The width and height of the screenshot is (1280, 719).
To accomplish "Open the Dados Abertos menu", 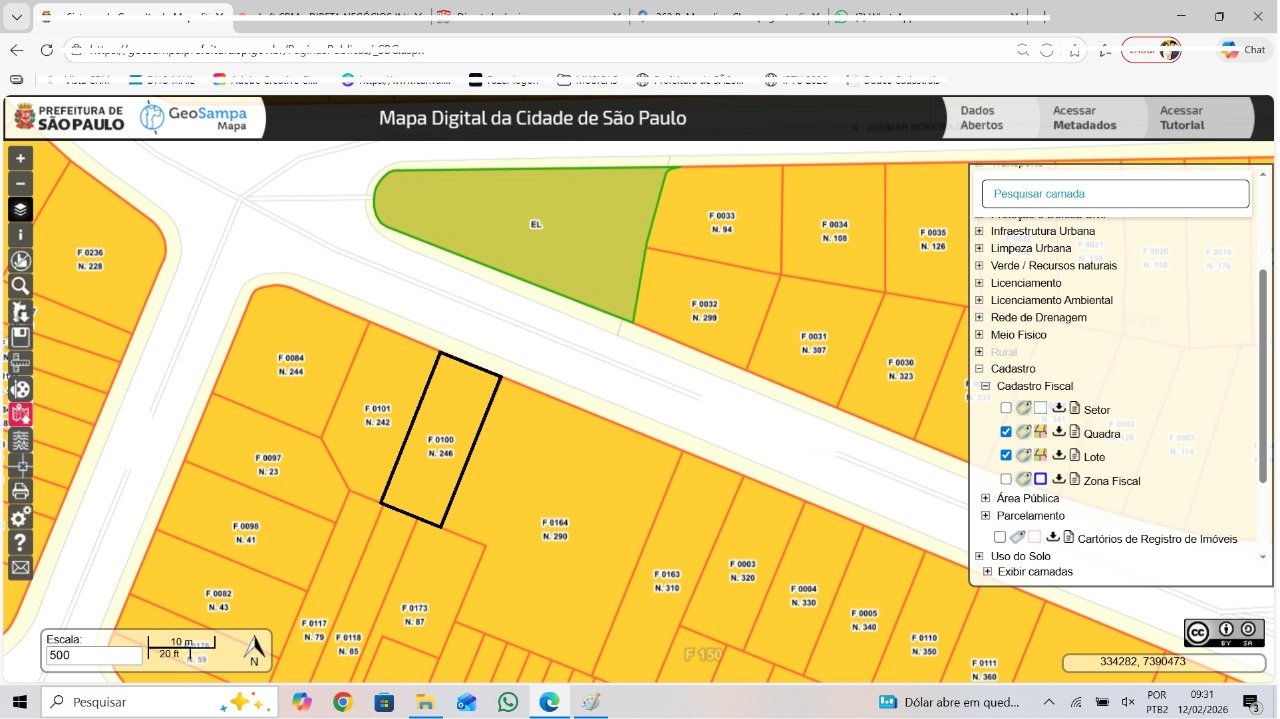I will [981, 118].
